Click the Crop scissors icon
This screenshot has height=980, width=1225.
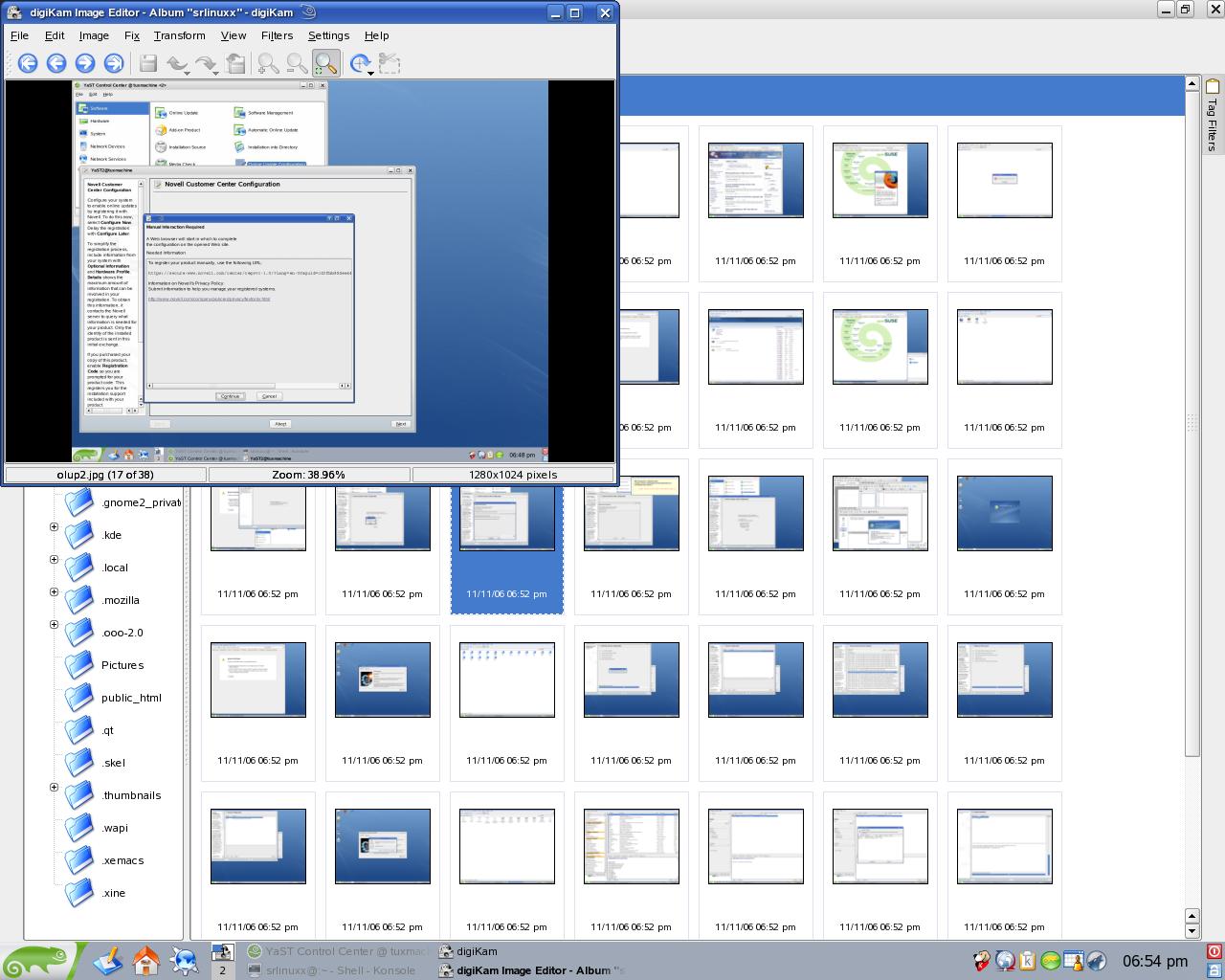click(x=390, y=63)
